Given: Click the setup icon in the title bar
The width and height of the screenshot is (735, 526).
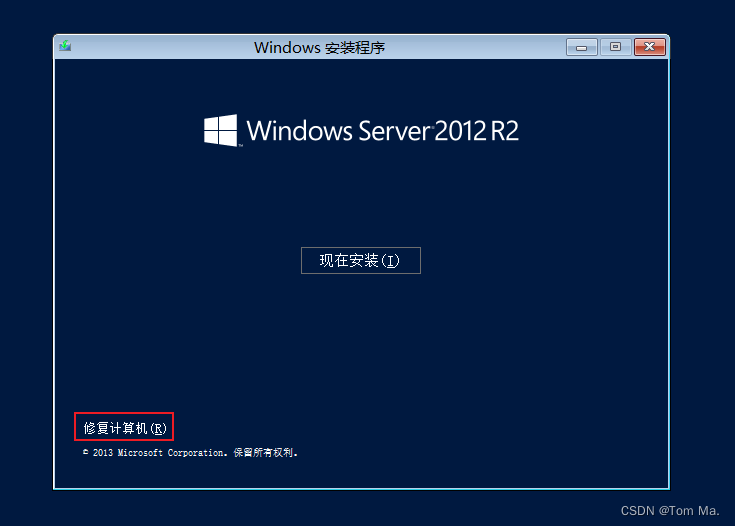Looking at the screenshot, I should point(65,46).
